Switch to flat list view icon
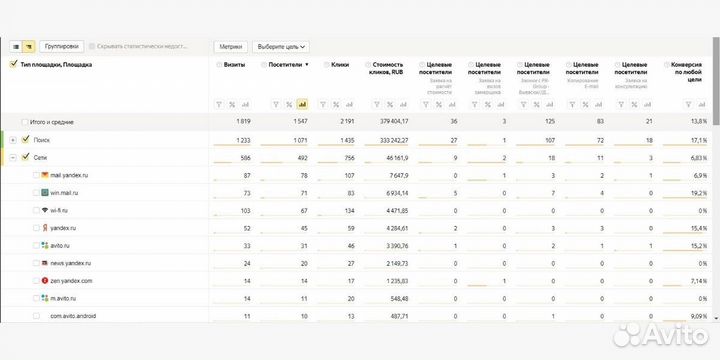Viewport: 720px width, 360px height. pyautogui.click(x=16, y=46)
